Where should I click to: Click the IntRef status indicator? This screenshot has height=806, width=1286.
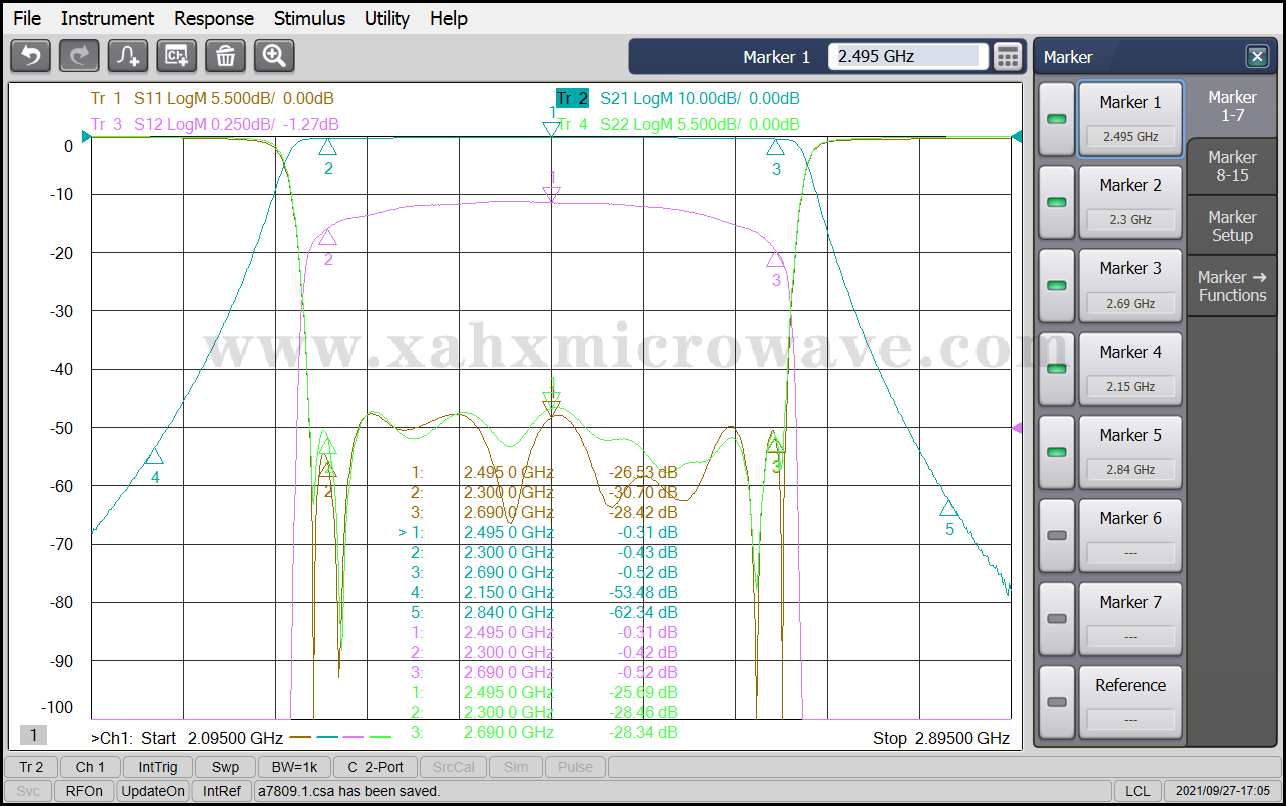point(221,791)
